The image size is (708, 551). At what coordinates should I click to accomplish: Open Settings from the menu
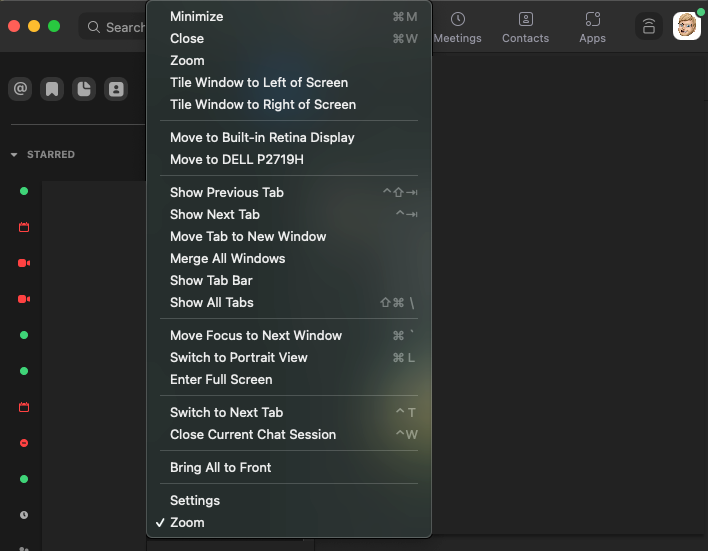click(194, 500)
